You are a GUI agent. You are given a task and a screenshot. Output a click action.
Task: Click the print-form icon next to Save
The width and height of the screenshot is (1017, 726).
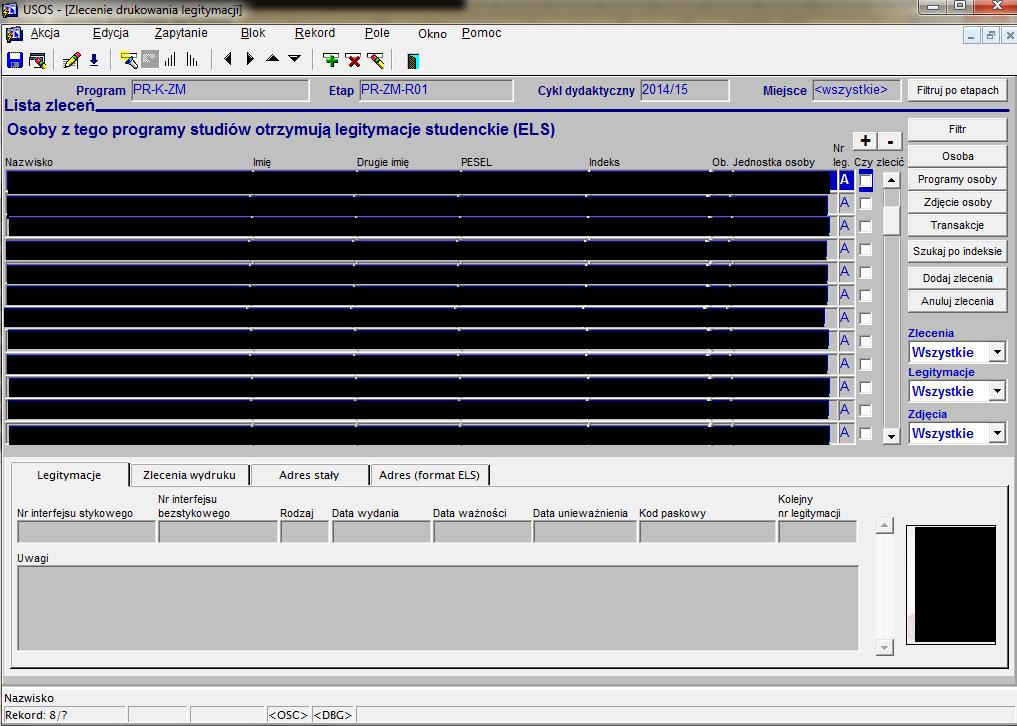(x=37, y=60)
